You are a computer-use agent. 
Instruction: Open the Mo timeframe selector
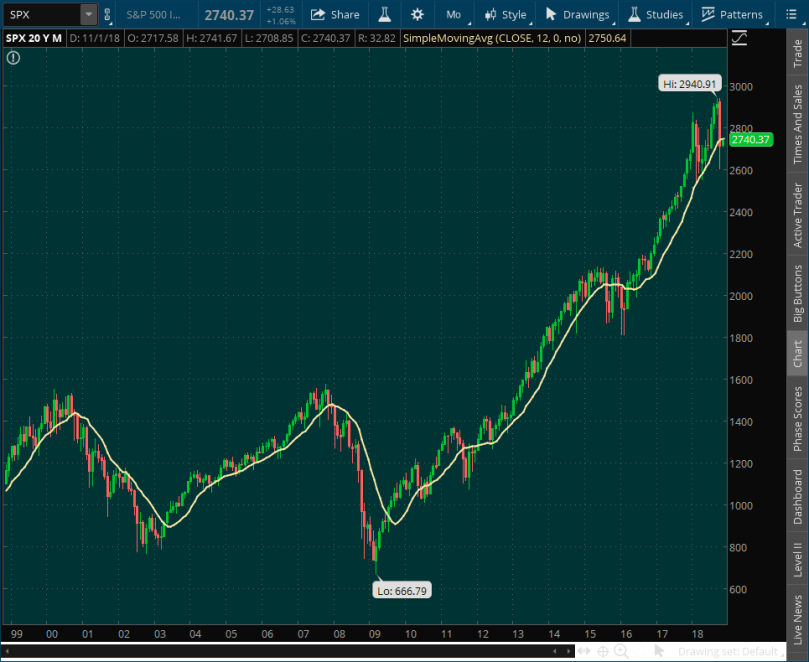click(x=454, y=15)
